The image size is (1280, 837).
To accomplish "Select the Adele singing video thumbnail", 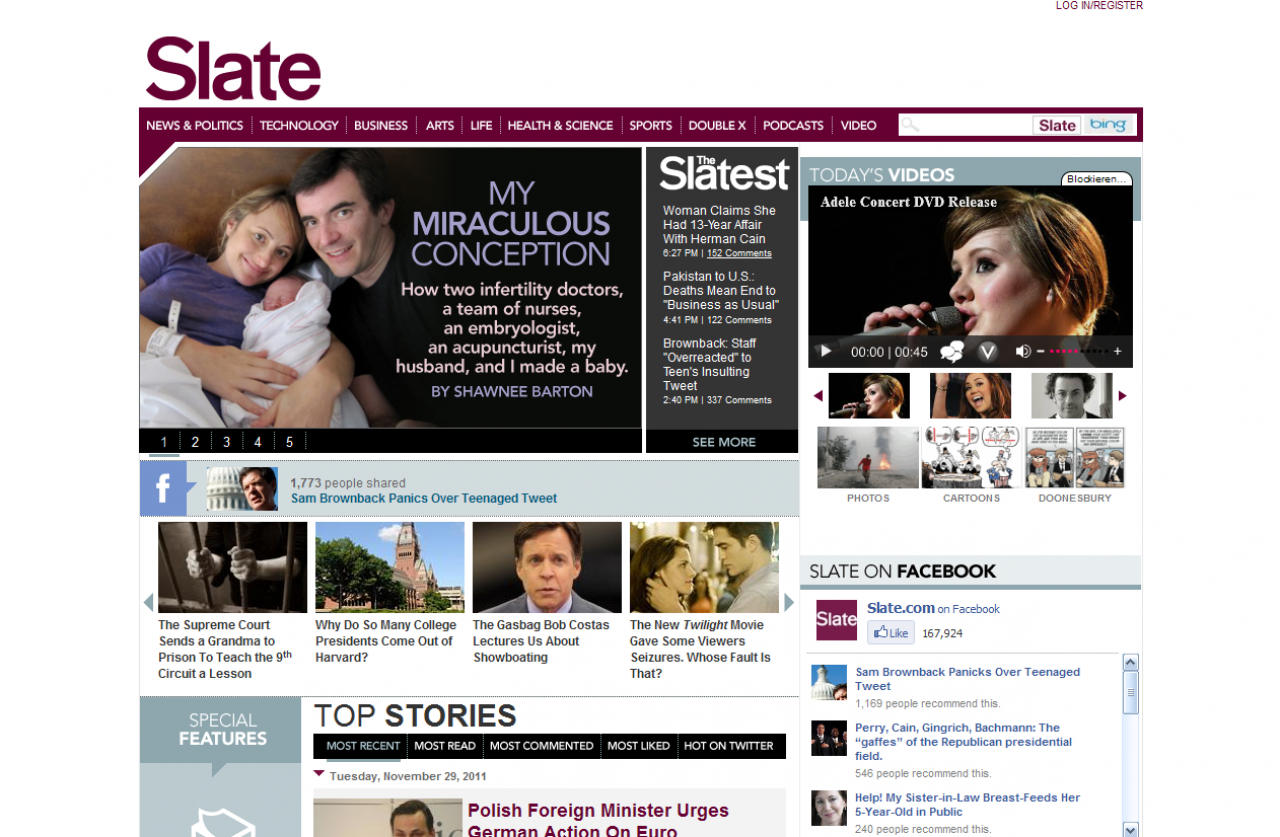I will coord(869,396).
